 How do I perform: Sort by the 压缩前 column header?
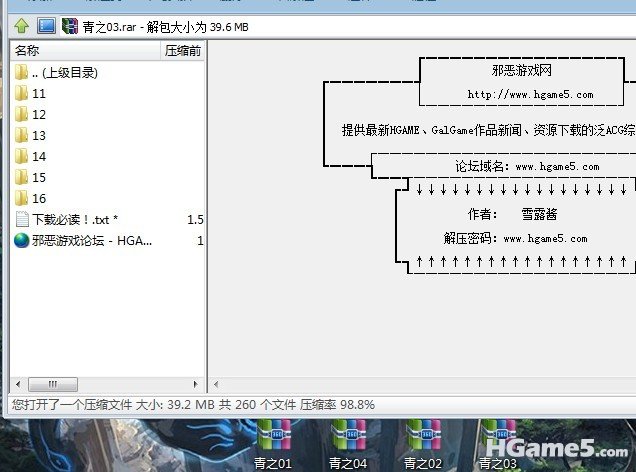coord(182,49)
